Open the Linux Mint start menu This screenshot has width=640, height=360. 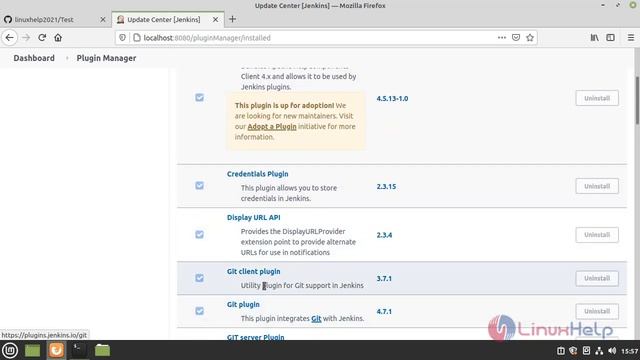coord(10,350)
